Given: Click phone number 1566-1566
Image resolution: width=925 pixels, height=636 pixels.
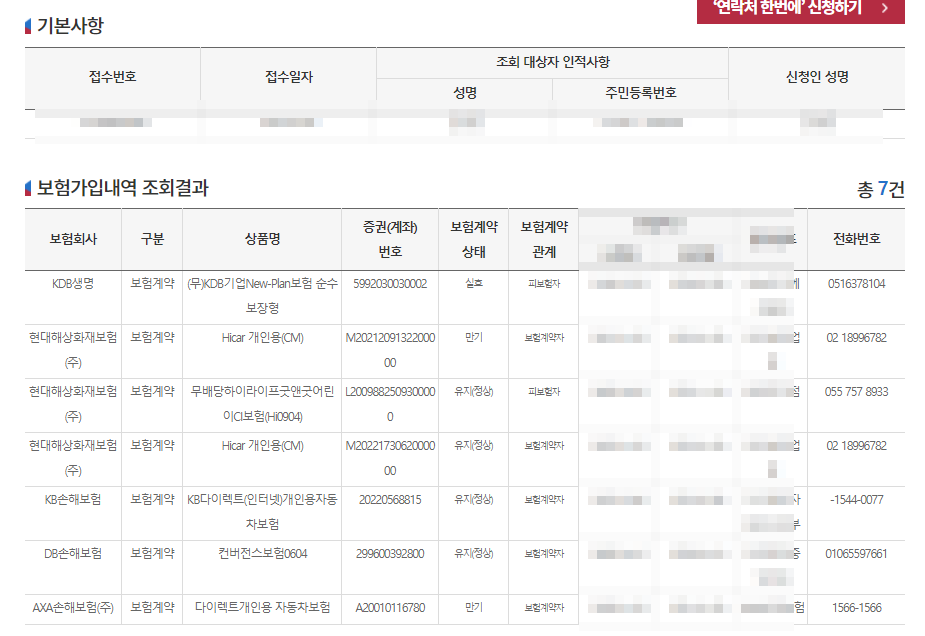Looking at the screenshot, I should point(857,608).
